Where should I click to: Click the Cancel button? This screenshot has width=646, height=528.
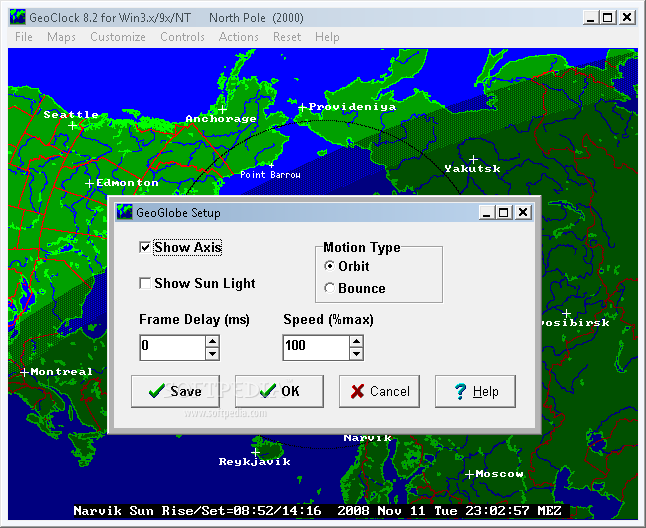tap(379, 391)
